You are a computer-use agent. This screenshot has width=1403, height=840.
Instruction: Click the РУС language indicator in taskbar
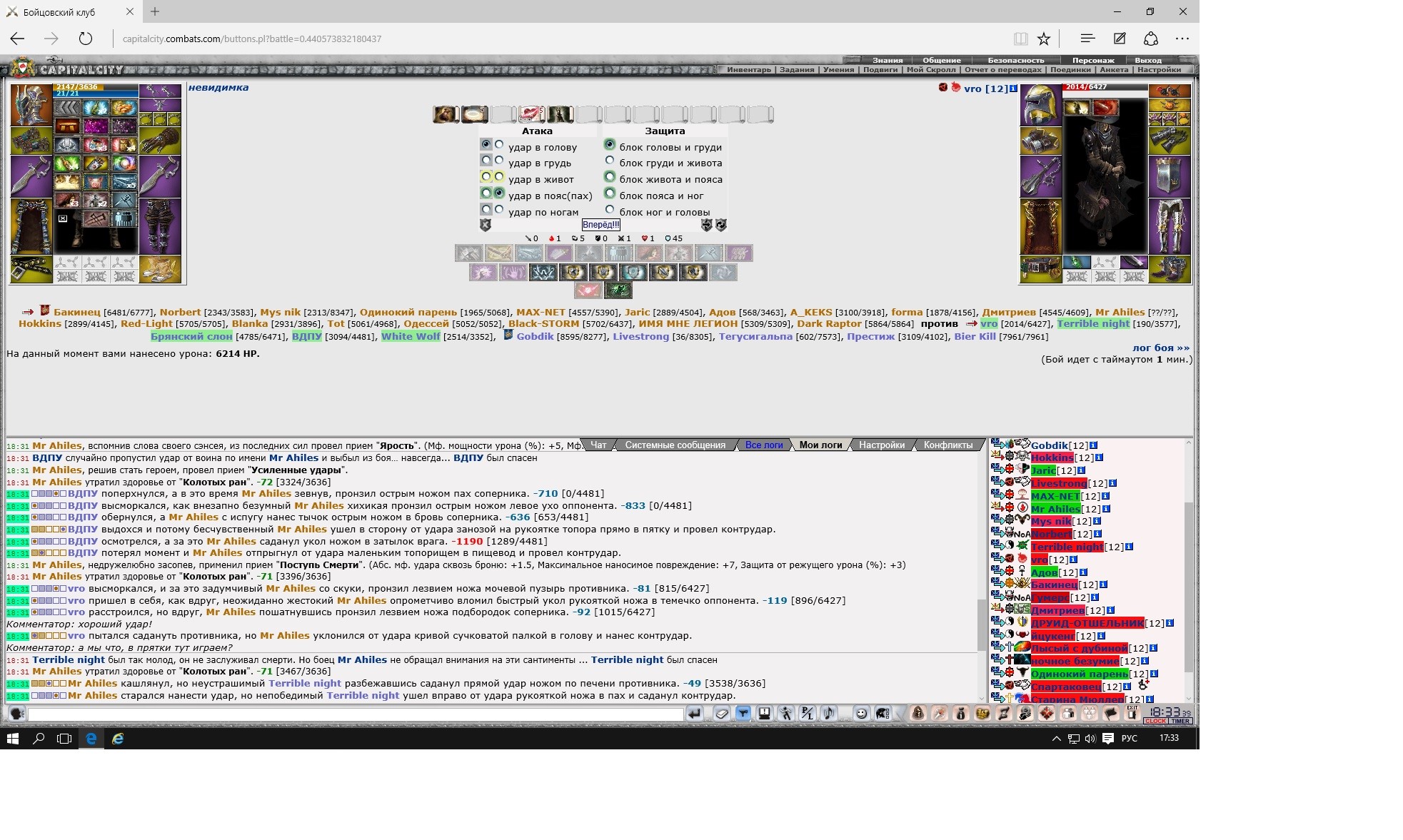[1130, 739]
